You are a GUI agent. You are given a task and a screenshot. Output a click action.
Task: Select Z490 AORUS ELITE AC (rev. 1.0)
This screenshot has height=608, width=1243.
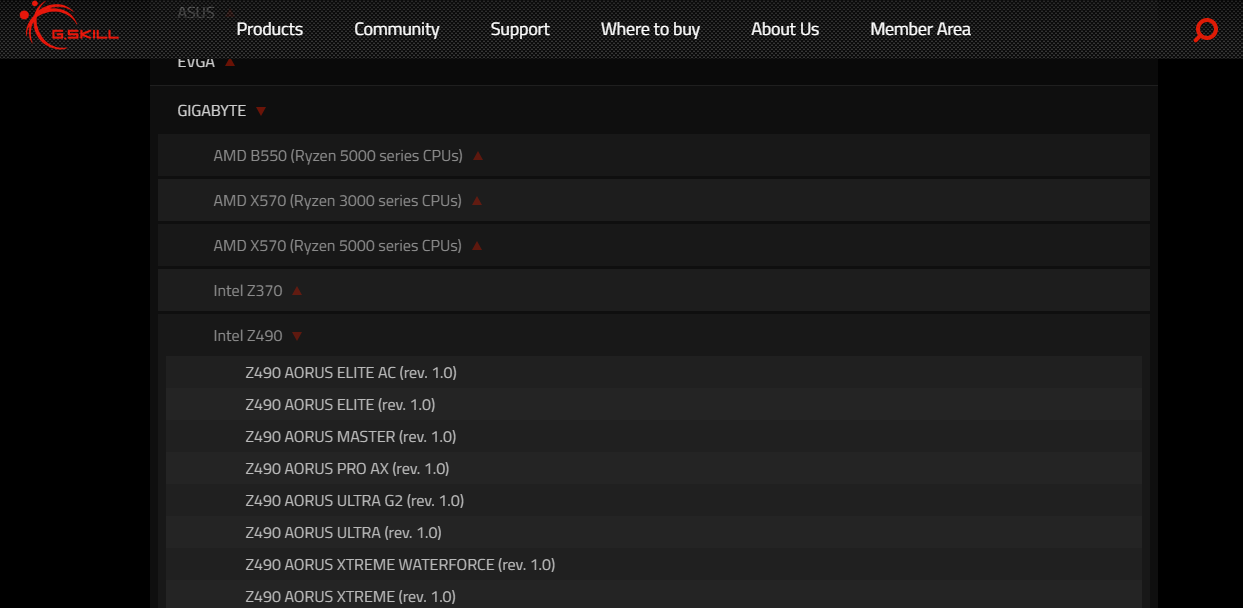[654, 372]
